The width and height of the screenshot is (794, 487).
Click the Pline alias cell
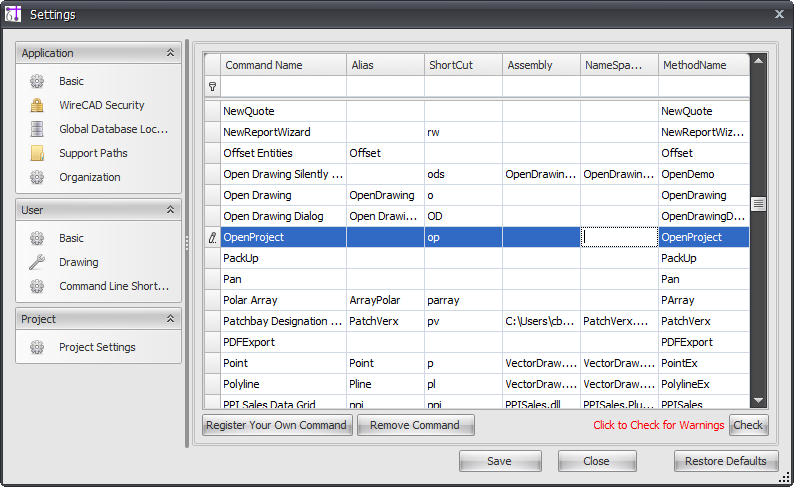coord(385,384)
